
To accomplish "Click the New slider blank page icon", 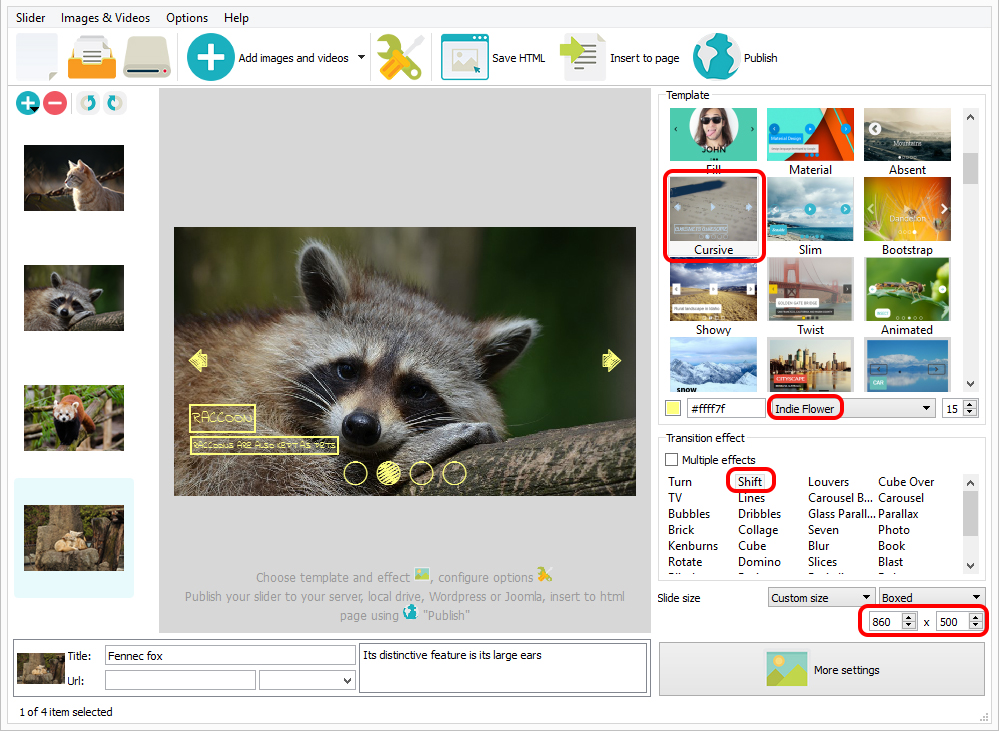I will point(37,57).
